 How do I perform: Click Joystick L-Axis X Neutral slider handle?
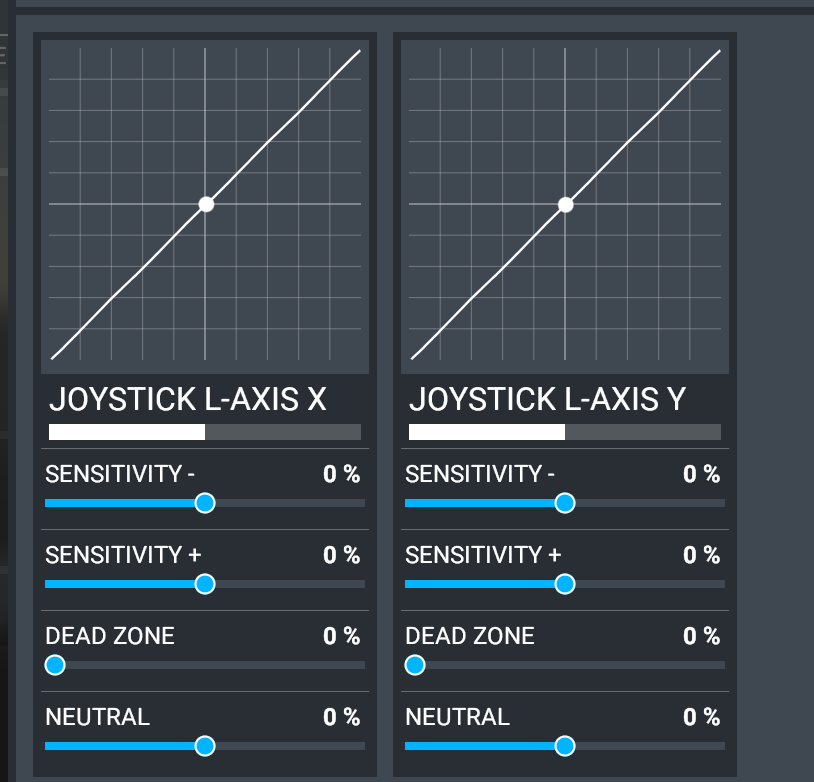[205, 746]
